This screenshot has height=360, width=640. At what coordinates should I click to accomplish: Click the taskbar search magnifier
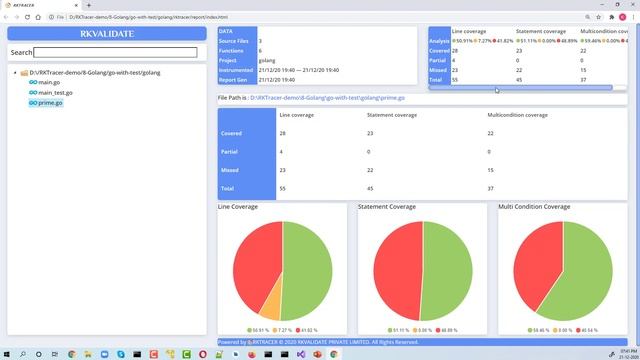click(23, 354)
